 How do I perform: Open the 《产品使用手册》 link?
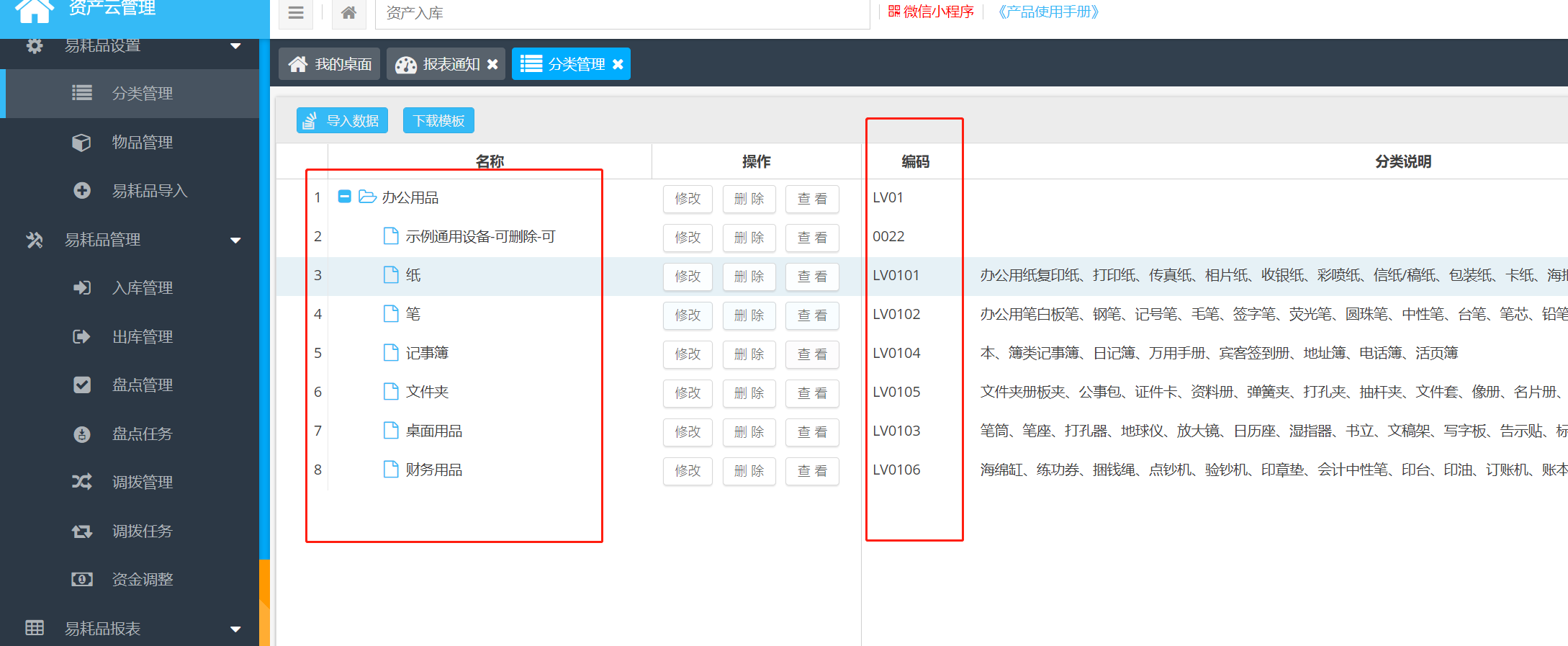point(1047,12)
